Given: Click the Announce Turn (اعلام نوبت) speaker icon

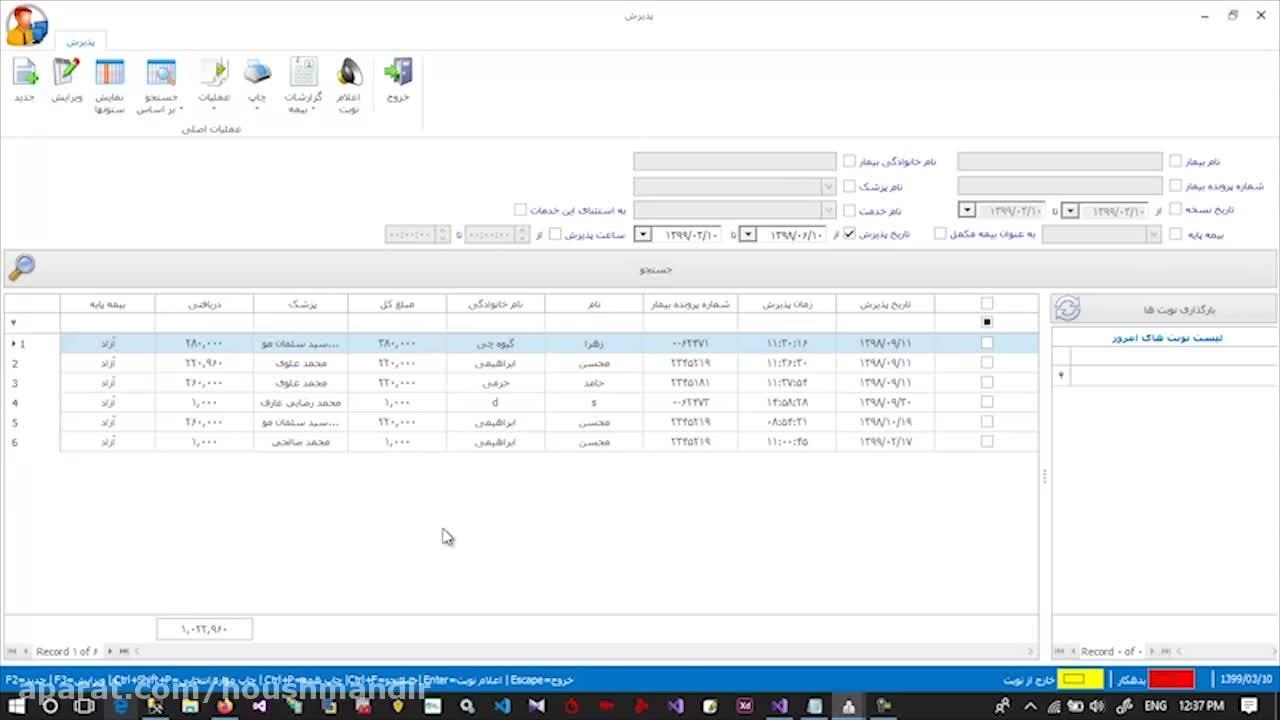Looking at the screenshot, I should coord(348,74).
